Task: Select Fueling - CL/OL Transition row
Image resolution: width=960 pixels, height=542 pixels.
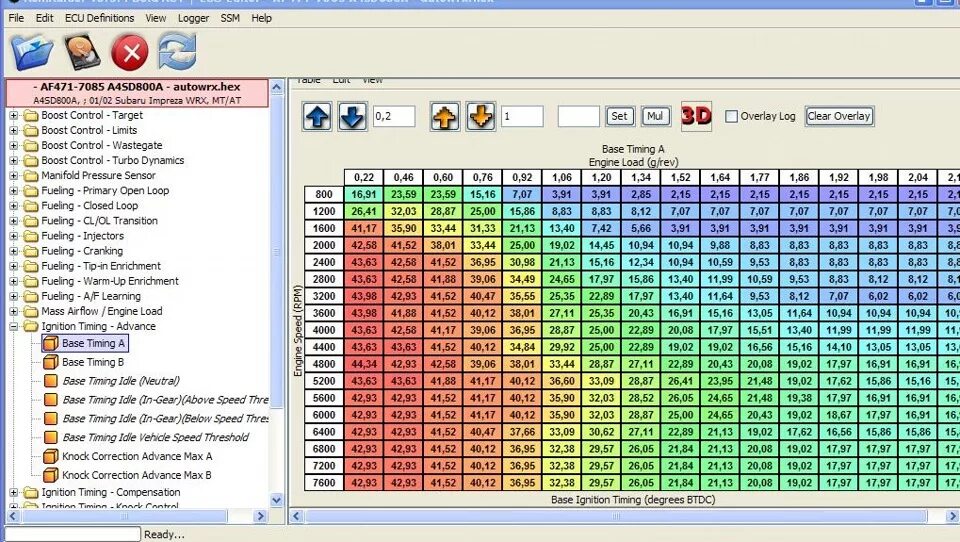Action: [99, 220]
